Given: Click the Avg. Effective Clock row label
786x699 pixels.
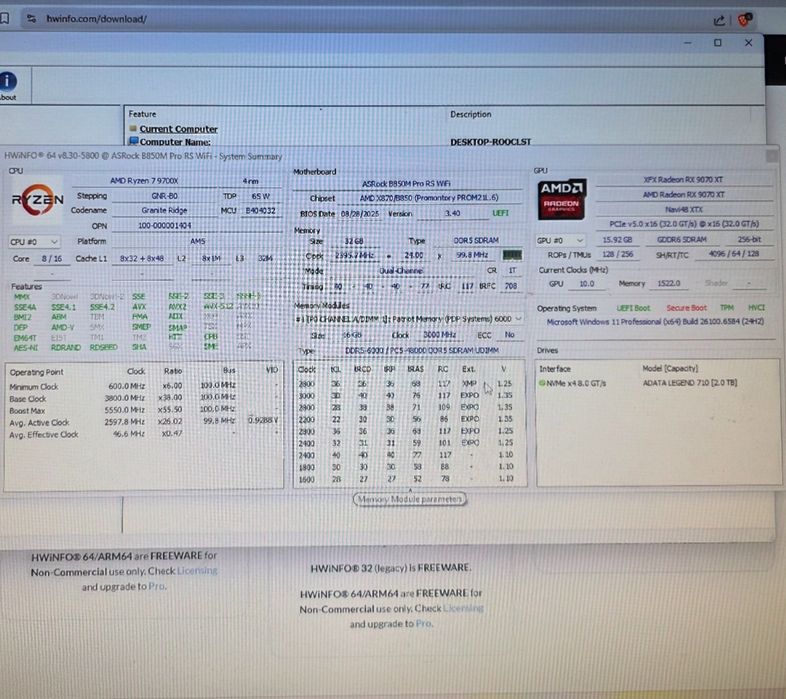Looking at the screenshot, I should (44, 435).
